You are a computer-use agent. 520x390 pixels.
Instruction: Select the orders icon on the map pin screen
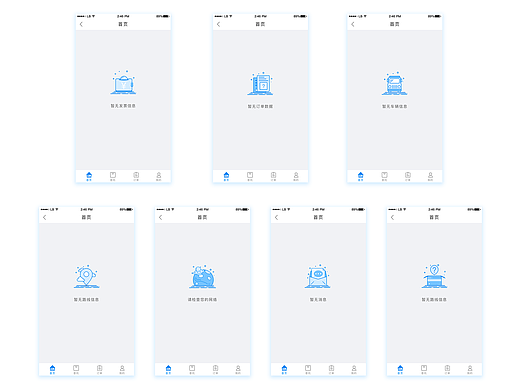click(99, 369)
